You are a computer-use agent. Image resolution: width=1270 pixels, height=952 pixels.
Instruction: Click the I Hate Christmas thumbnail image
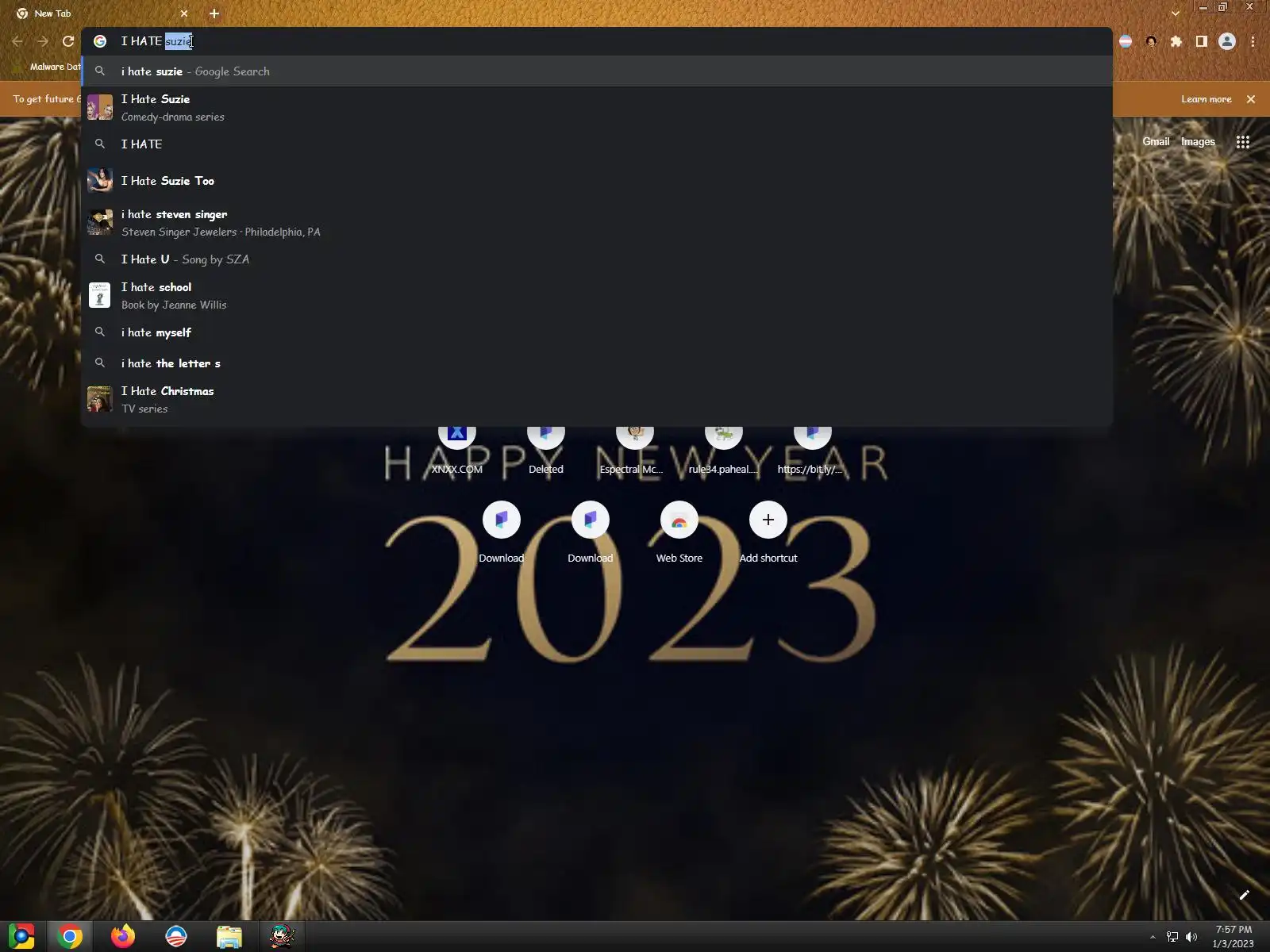pos(100,399)
